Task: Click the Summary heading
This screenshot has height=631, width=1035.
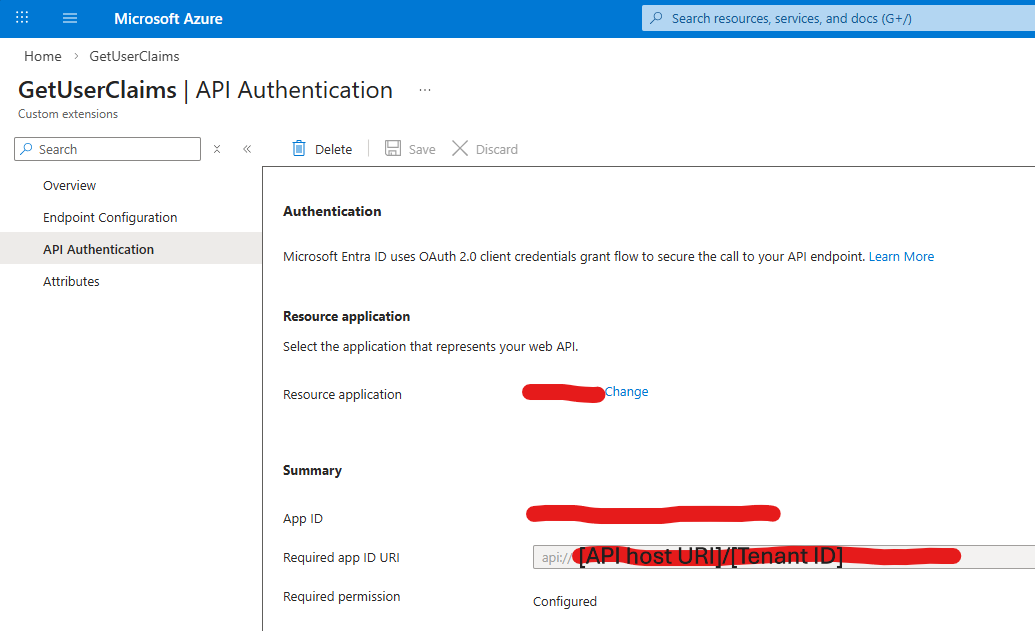Action: (312, 471)
